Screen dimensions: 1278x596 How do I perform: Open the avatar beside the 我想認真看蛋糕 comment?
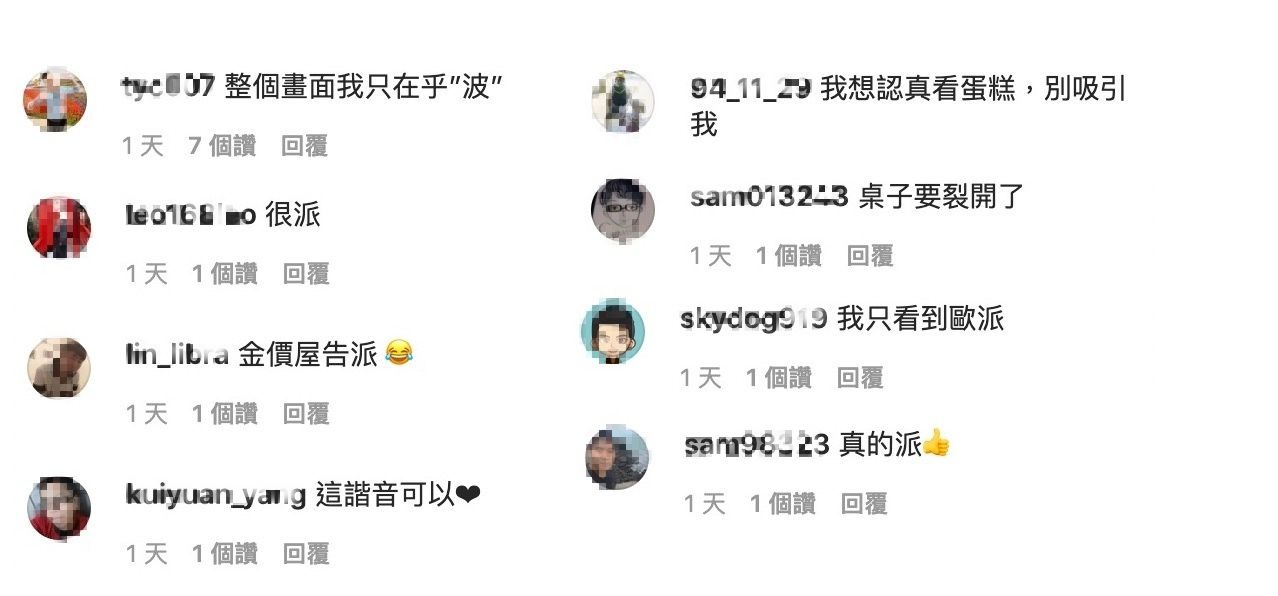point(623,101)
